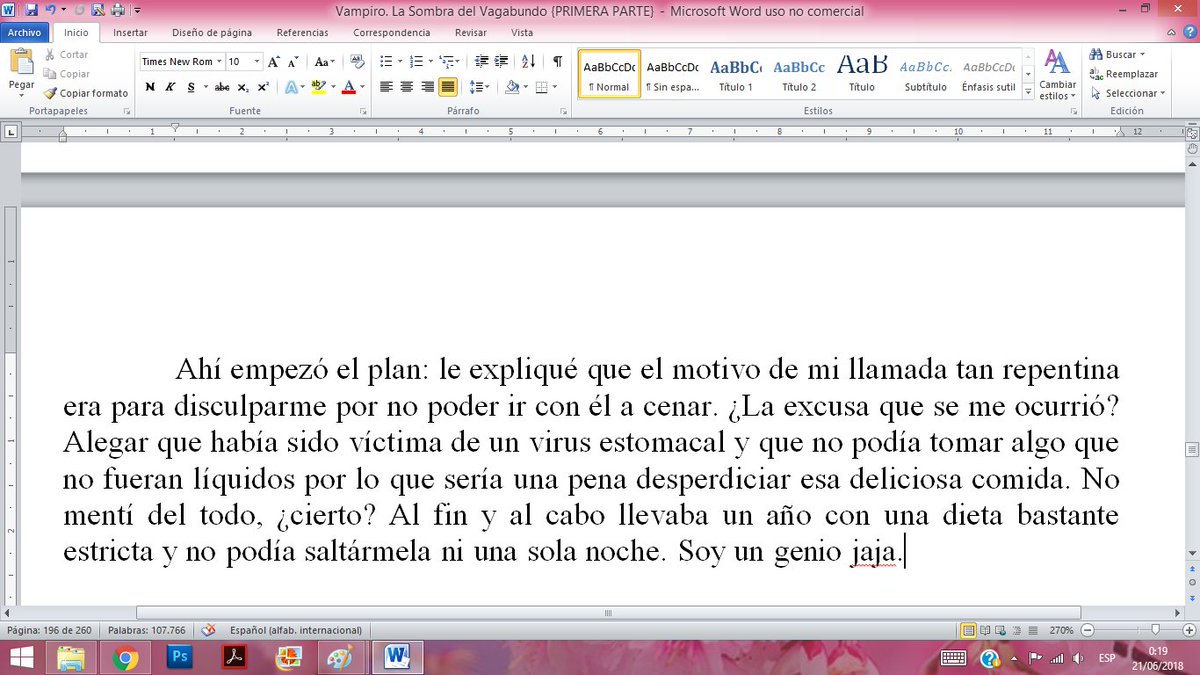
Task: Click the Página 196 de 260 indicator
Action: 49,630
